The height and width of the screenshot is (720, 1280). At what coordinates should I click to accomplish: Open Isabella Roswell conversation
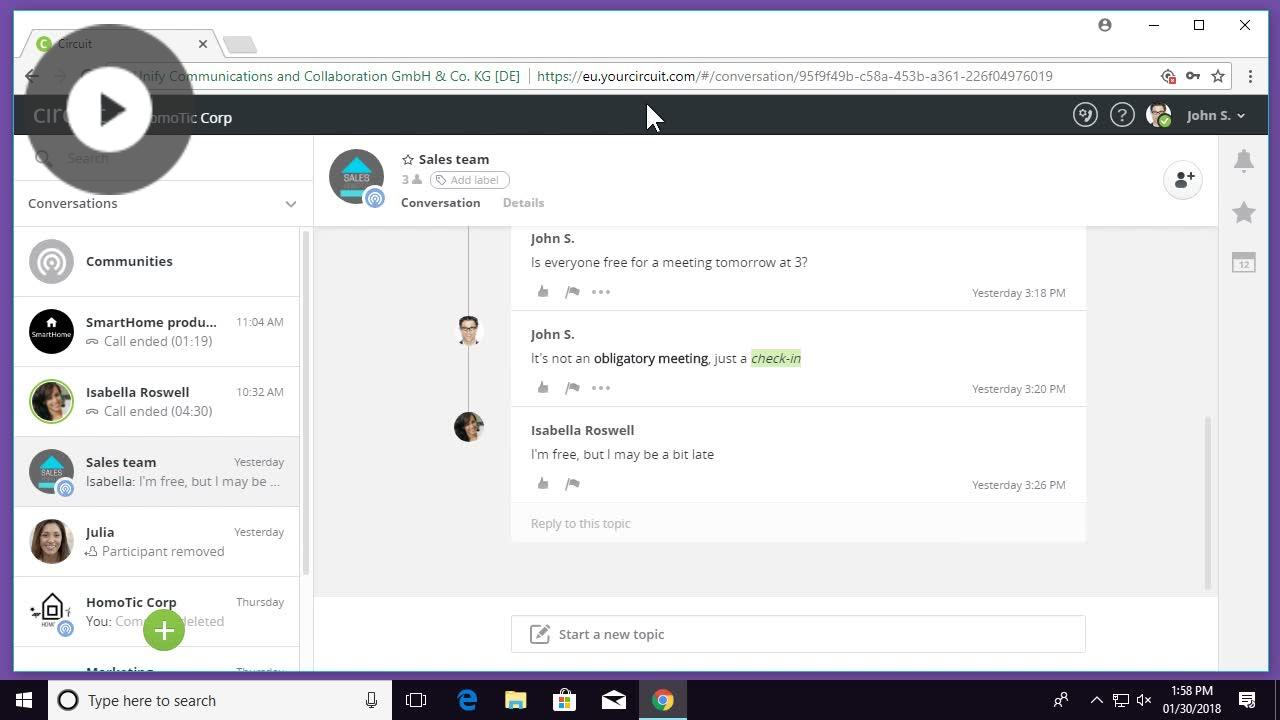pyautogui.click(x=156, y=401)
